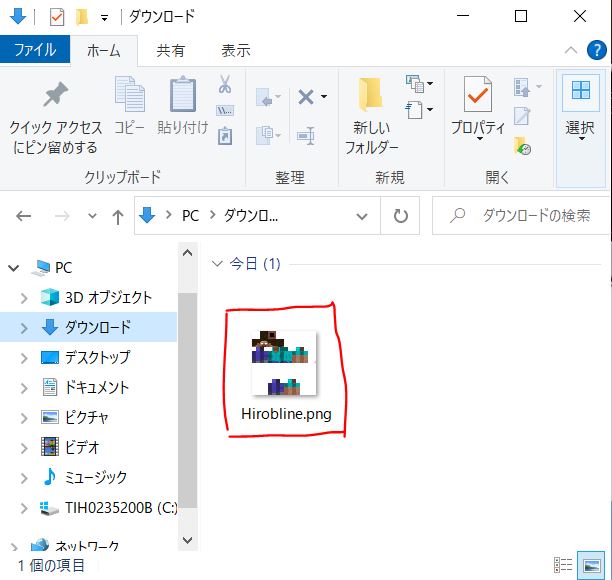The height and width of the screenshot is (580, 612).
Task: Click the scissors Cut icon
Action: (225, 84)
